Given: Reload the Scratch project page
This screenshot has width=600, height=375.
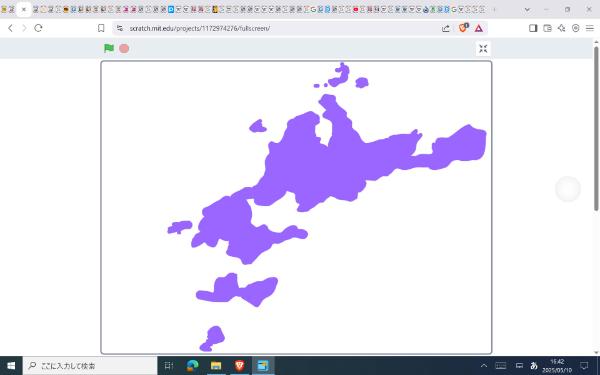Looking at the screenshot, I should (38, 28).
